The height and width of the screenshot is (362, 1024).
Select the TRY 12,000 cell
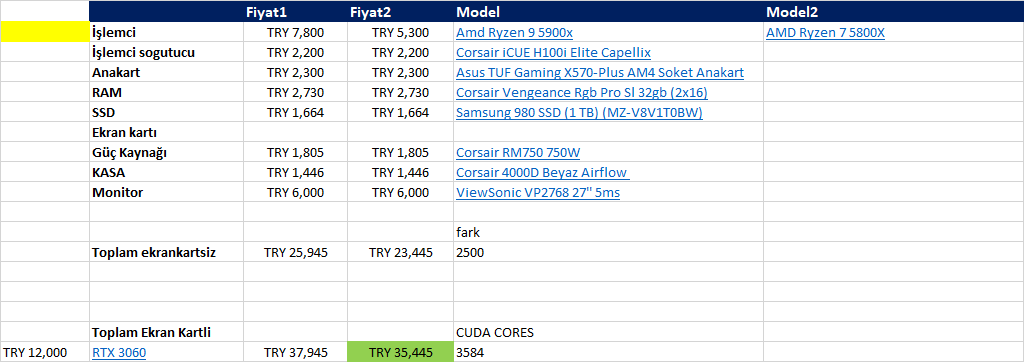(45, 352)
